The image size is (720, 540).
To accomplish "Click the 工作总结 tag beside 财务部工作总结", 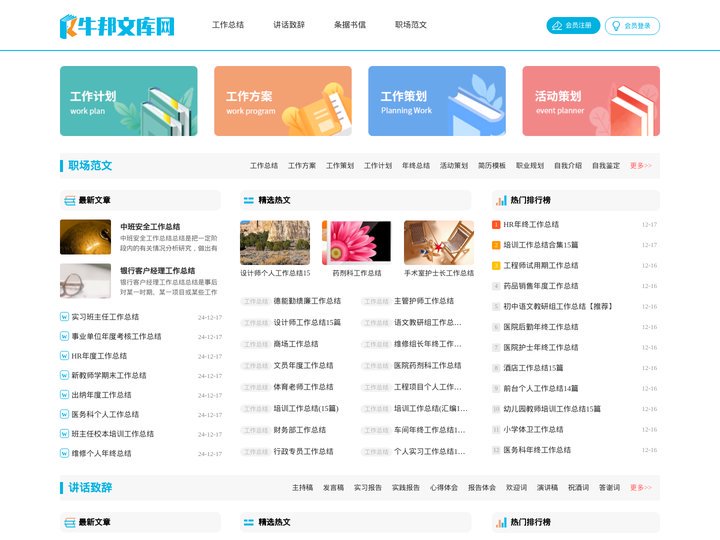I will click(256, 430).
